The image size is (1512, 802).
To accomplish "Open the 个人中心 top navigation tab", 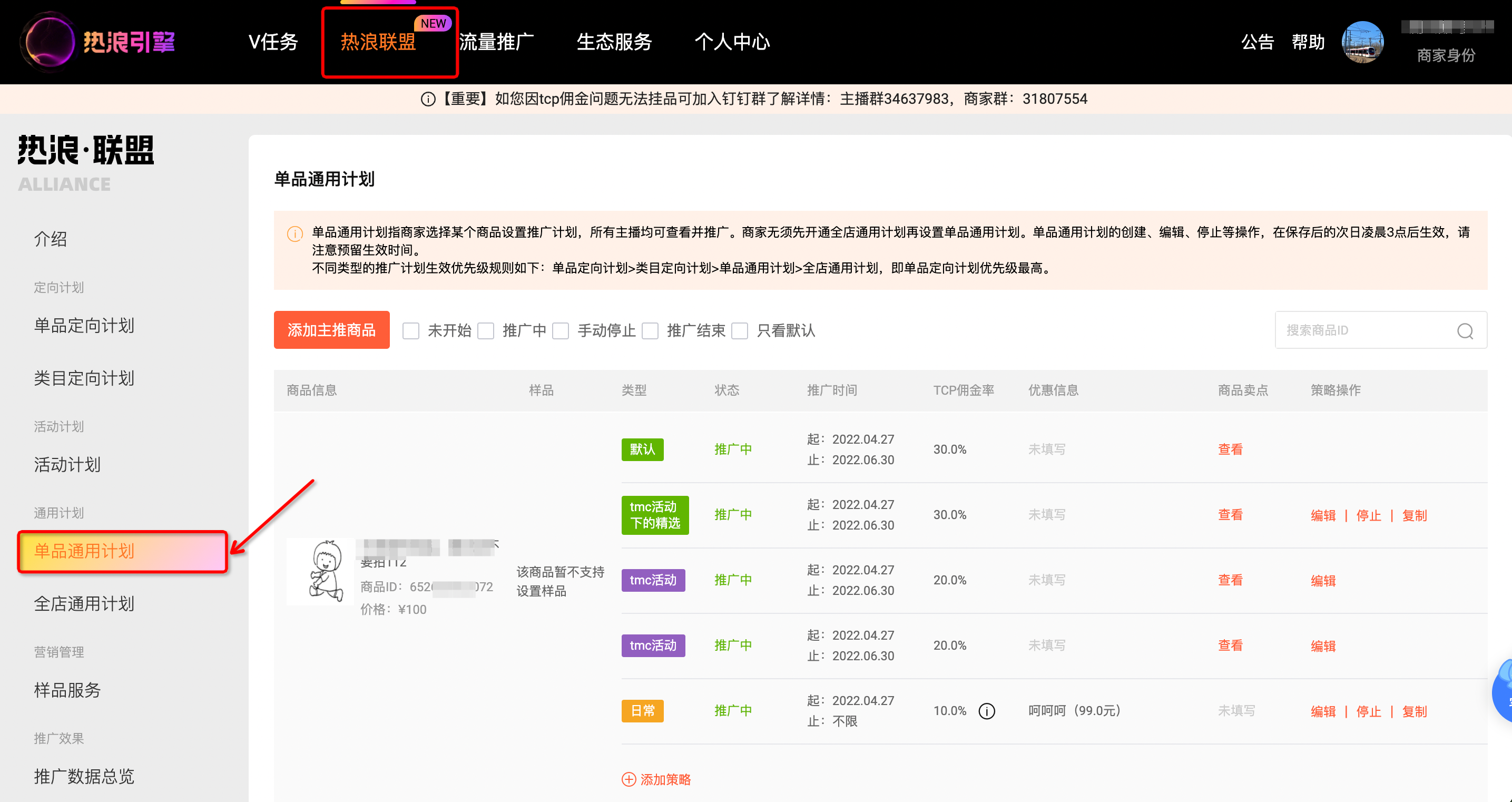I will [x=732, y=42].
